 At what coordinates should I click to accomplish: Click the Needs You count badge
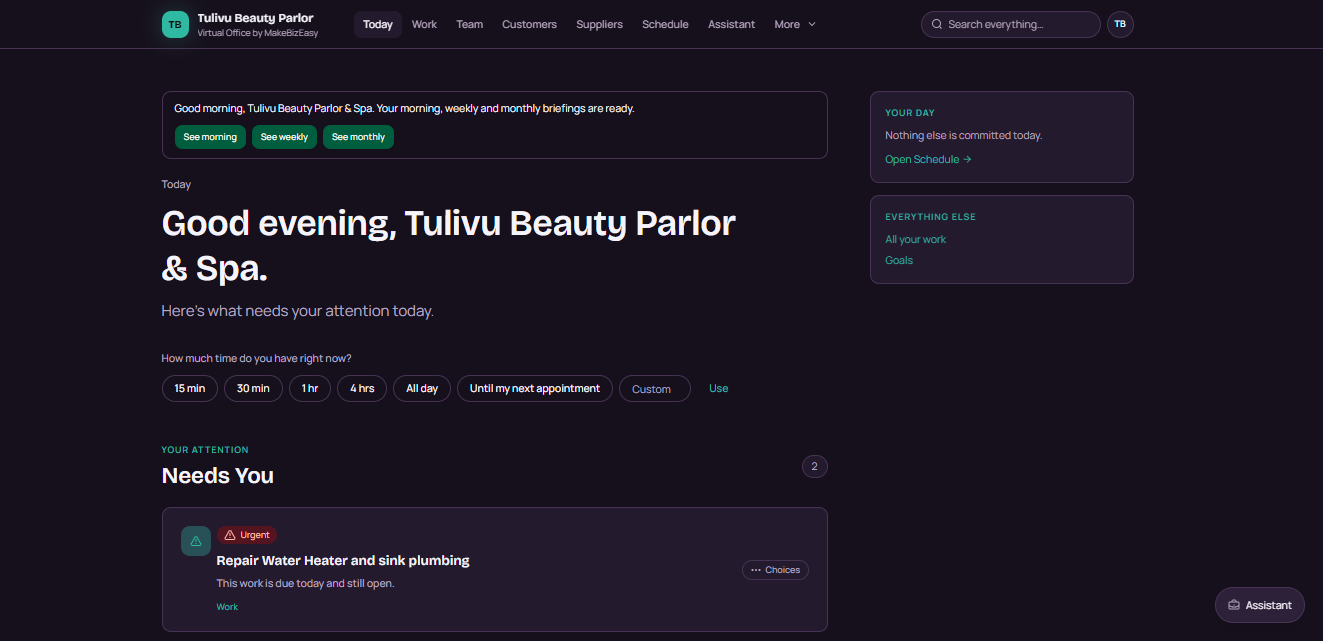(815, 466)
